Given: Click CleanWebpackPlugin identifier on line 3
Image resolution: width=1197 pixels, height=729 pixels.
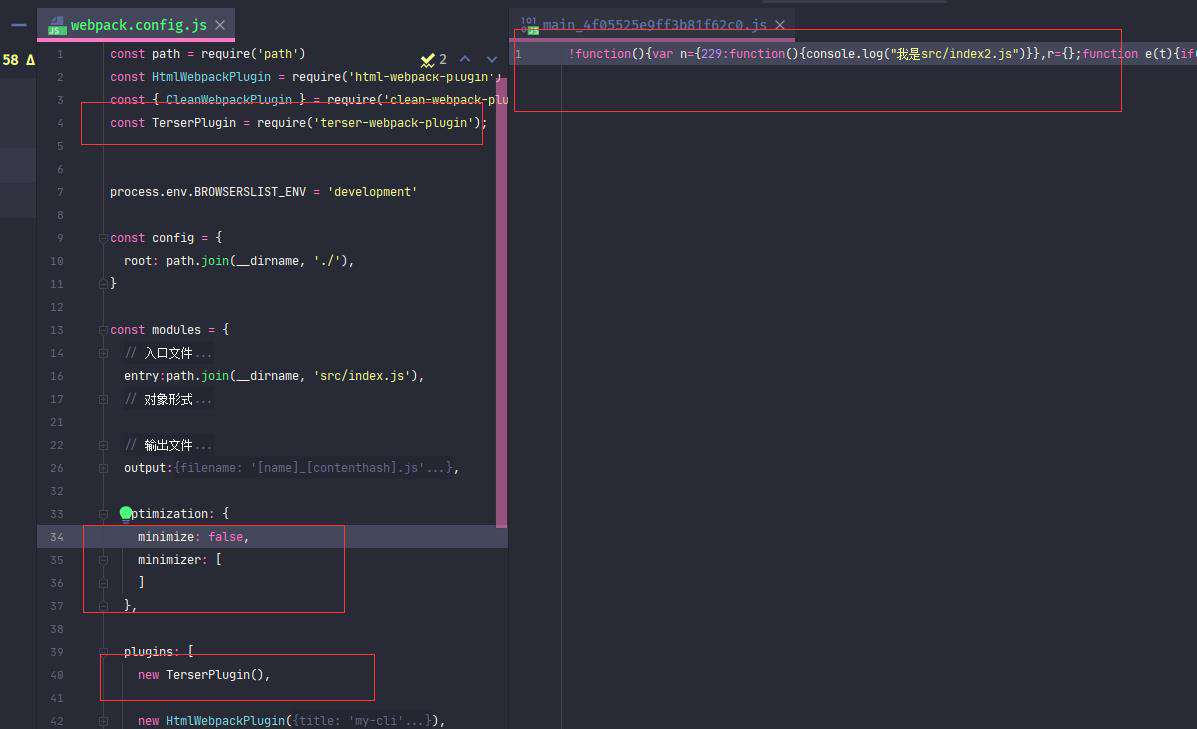Looking at the screenshot, I should 229,100.
